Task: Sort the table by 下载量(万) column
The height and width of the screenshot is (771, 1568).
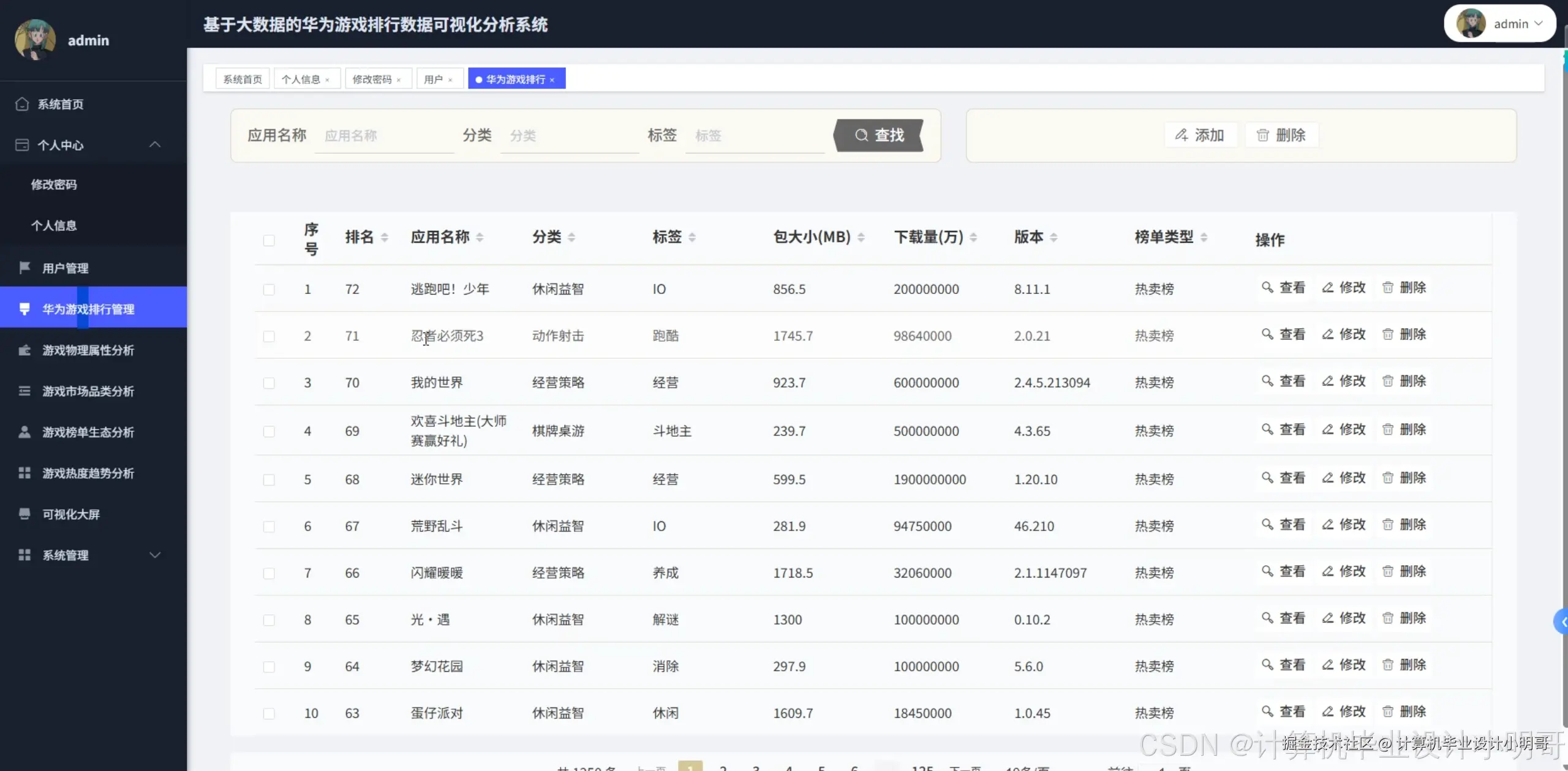Action: click(x=974, y=237)
